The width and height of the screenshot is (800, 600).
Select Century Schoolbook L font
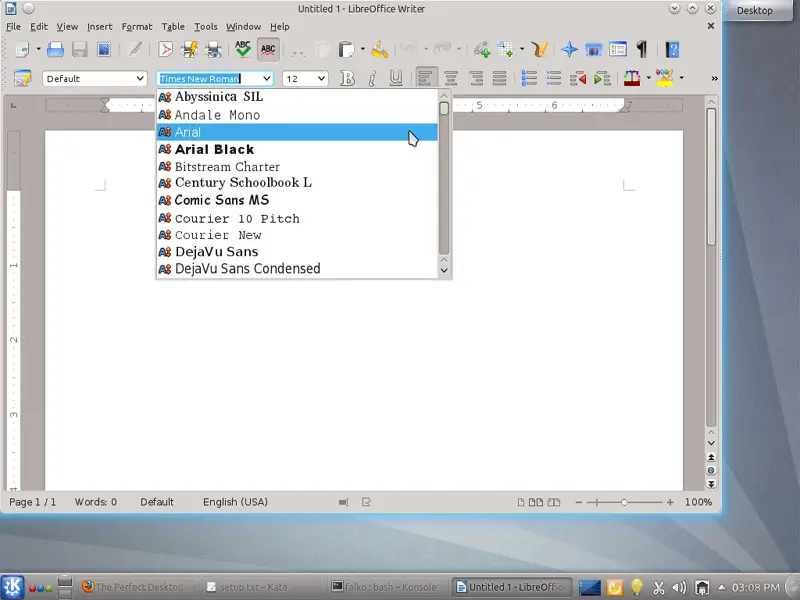[x=297, y=183]
